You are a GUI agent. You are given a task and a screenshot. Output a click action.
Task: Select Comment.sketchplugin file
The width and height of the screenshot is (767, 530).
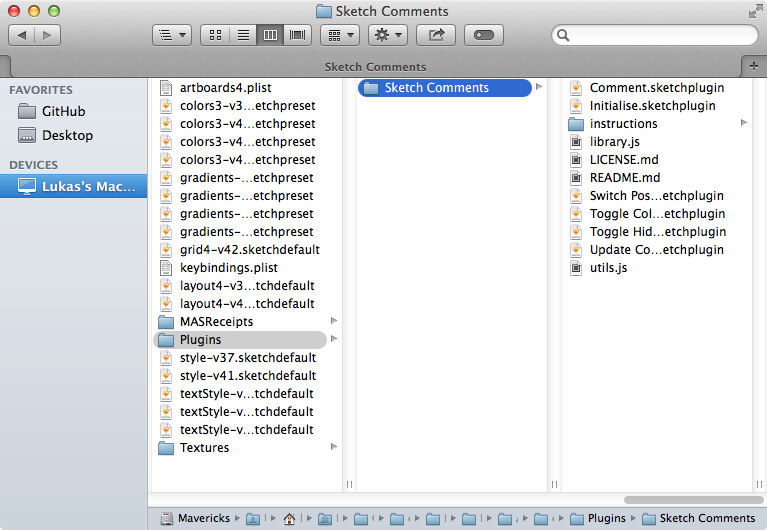point(655,88)
